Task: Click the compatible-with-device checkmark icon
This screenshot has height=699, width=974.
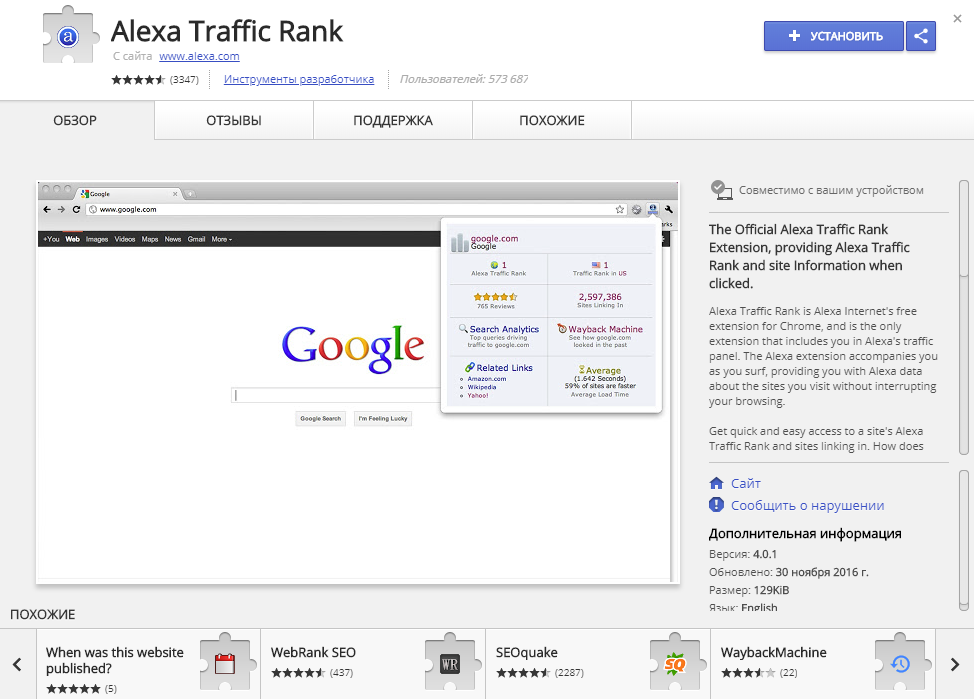Action: click(x=721, y=190)
